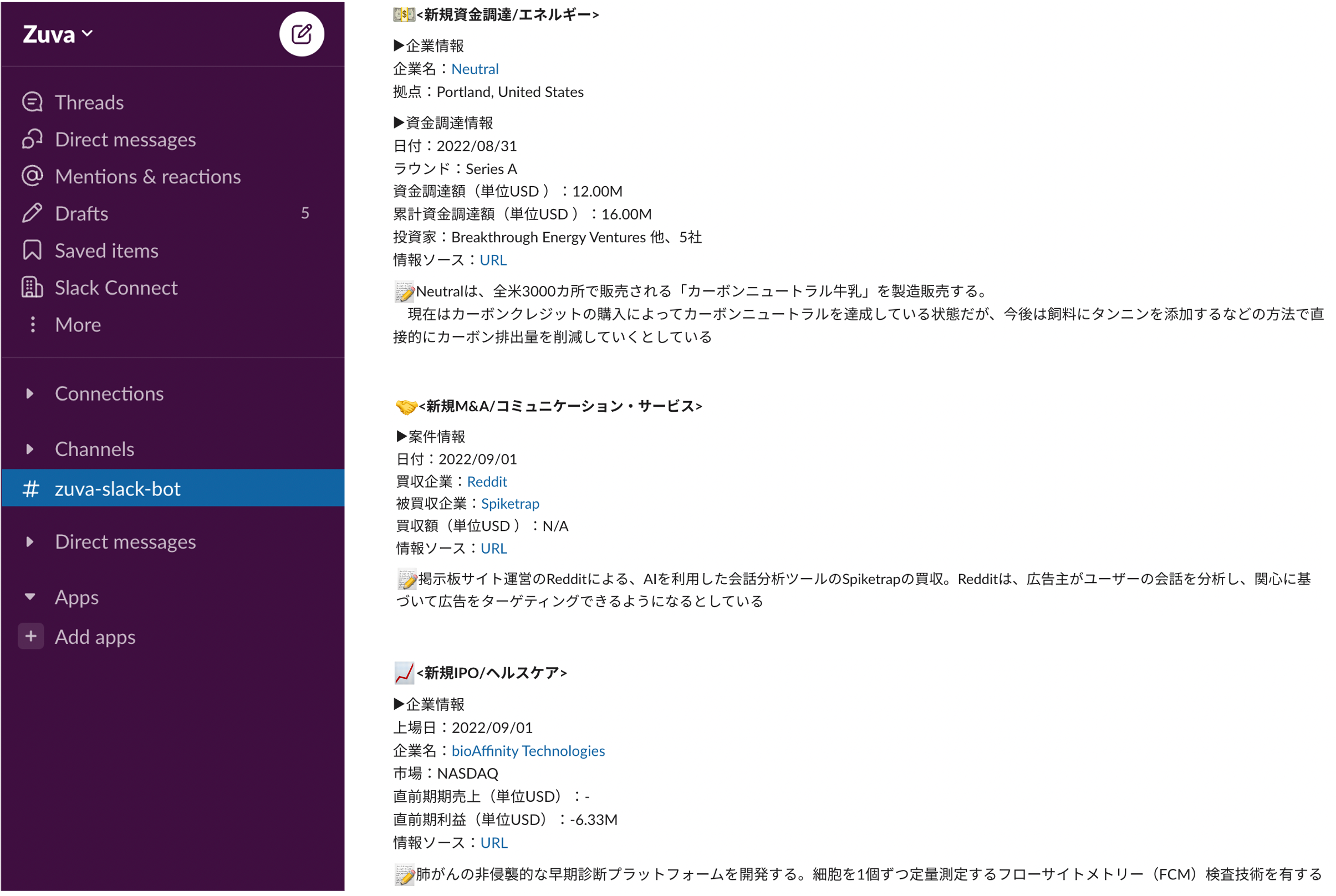Open the Spiketrap company link
The height and width of the screenshot is (896, 1336).
[x=510, y=504]
